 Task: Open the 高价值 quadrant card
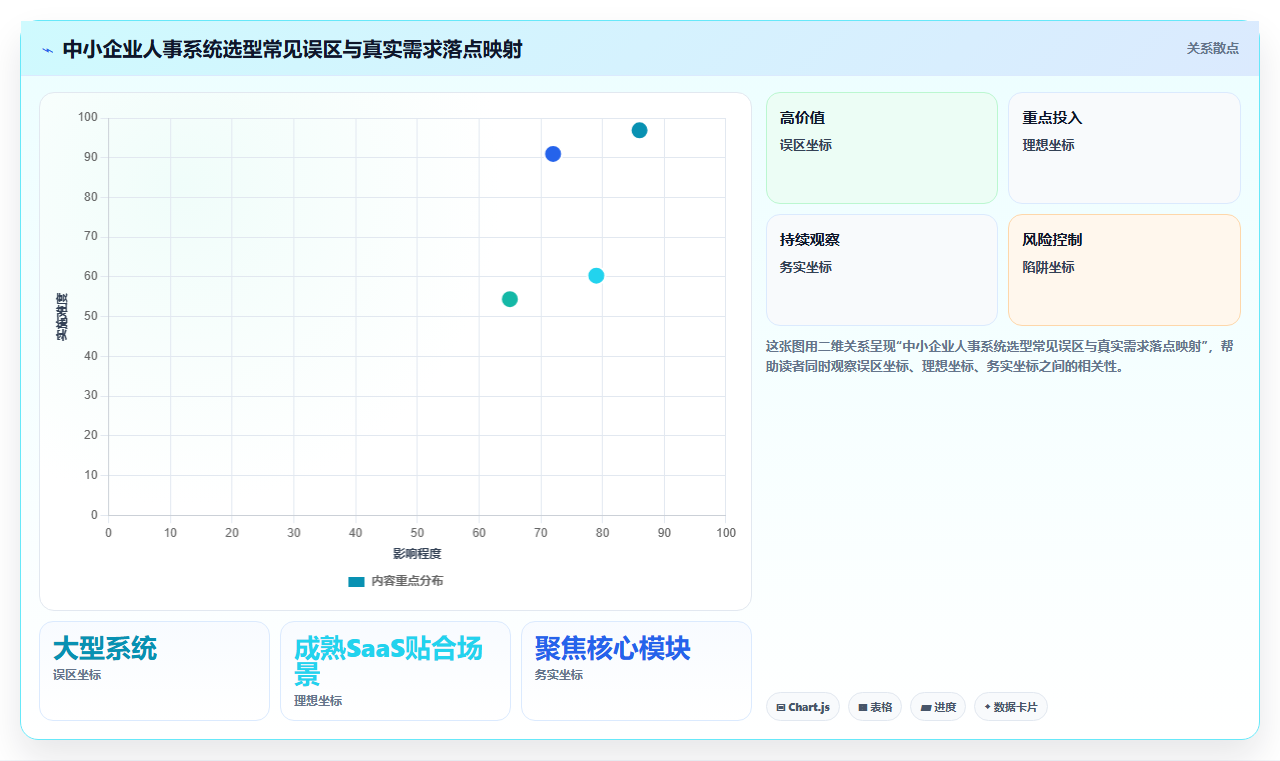[882, 148]
